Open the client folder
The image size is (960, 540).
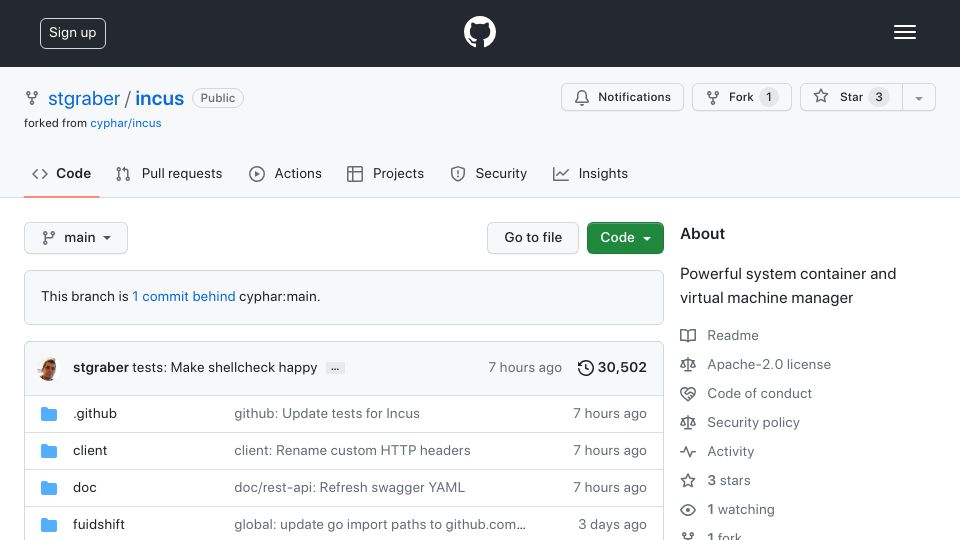(90, 451)
